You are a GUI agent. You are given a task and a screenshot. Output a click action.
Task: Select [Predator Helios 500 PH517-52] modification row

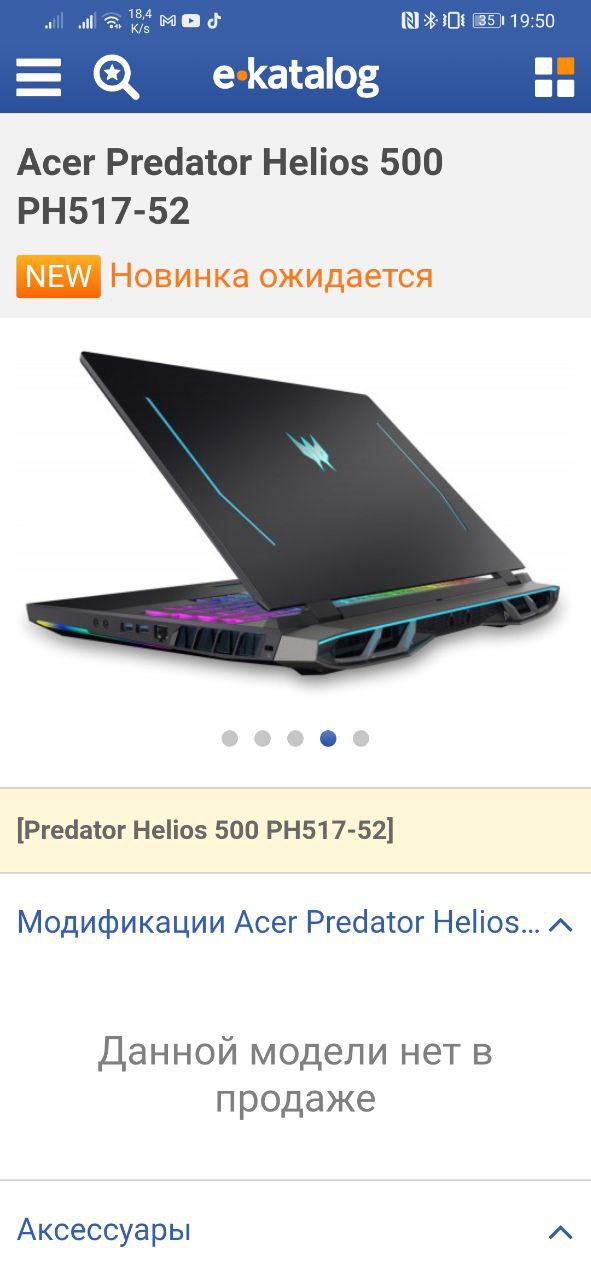[x=295, y=830]
